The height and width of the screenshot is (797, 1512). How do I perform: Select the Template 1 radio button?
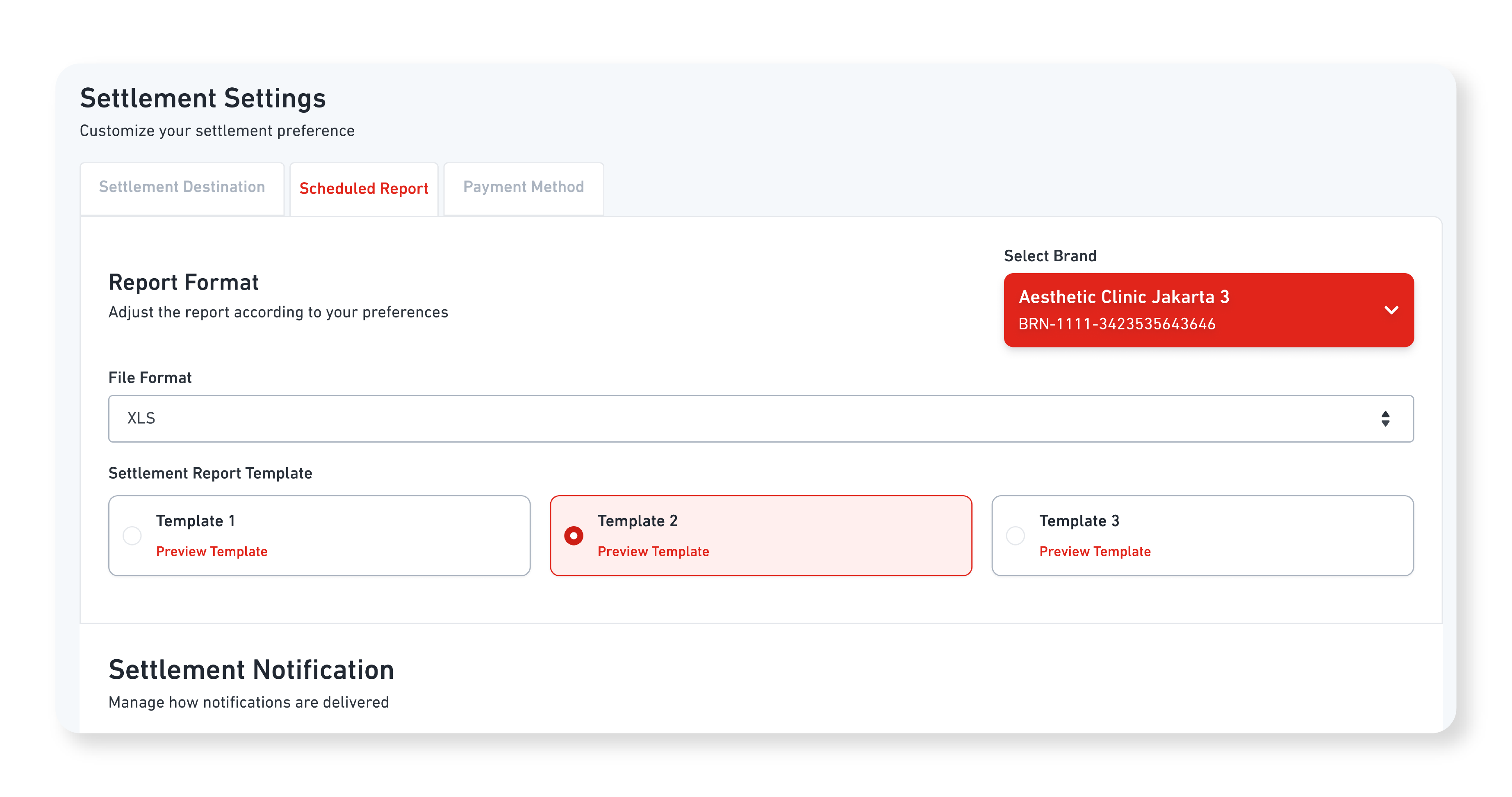click(132, 536)
